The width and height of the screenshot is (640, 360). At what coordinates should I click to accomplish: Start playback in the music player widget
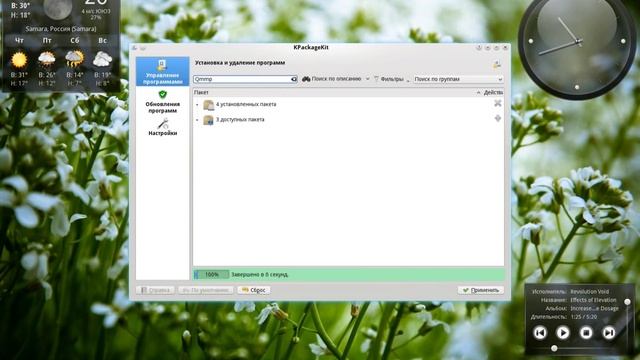coord(563,333)
